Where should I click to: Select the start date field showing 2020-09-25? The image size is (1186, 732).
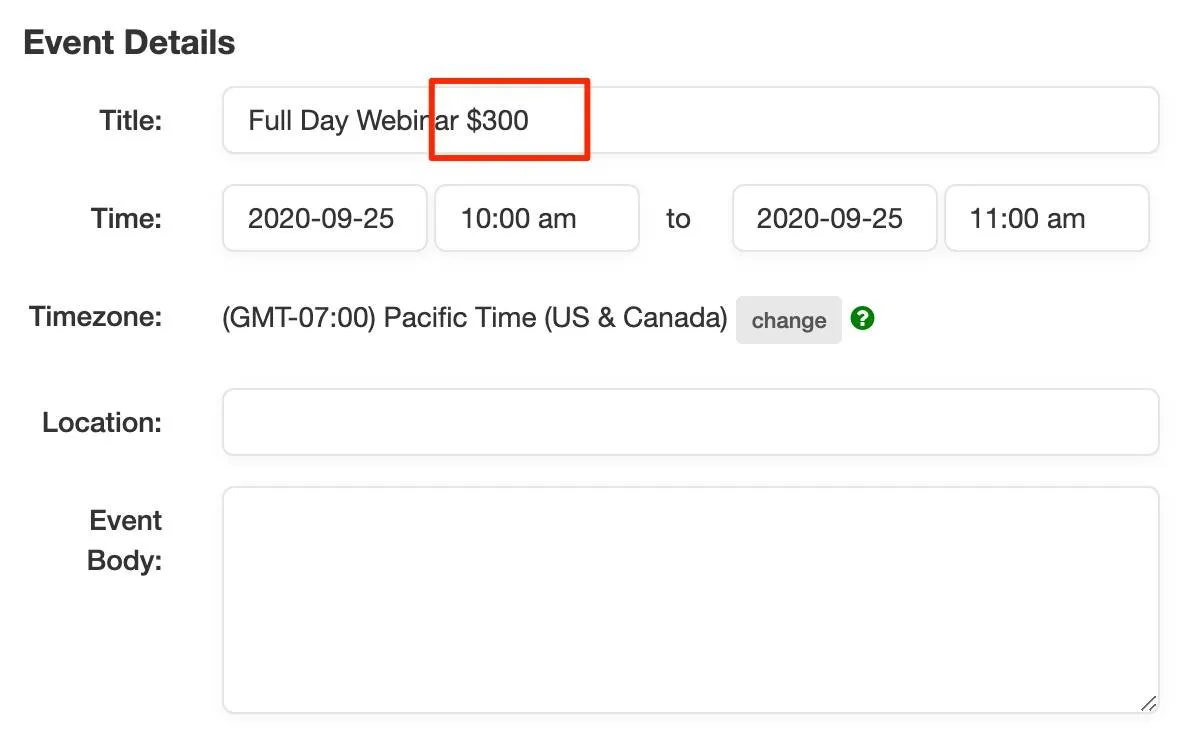[324, 218]
